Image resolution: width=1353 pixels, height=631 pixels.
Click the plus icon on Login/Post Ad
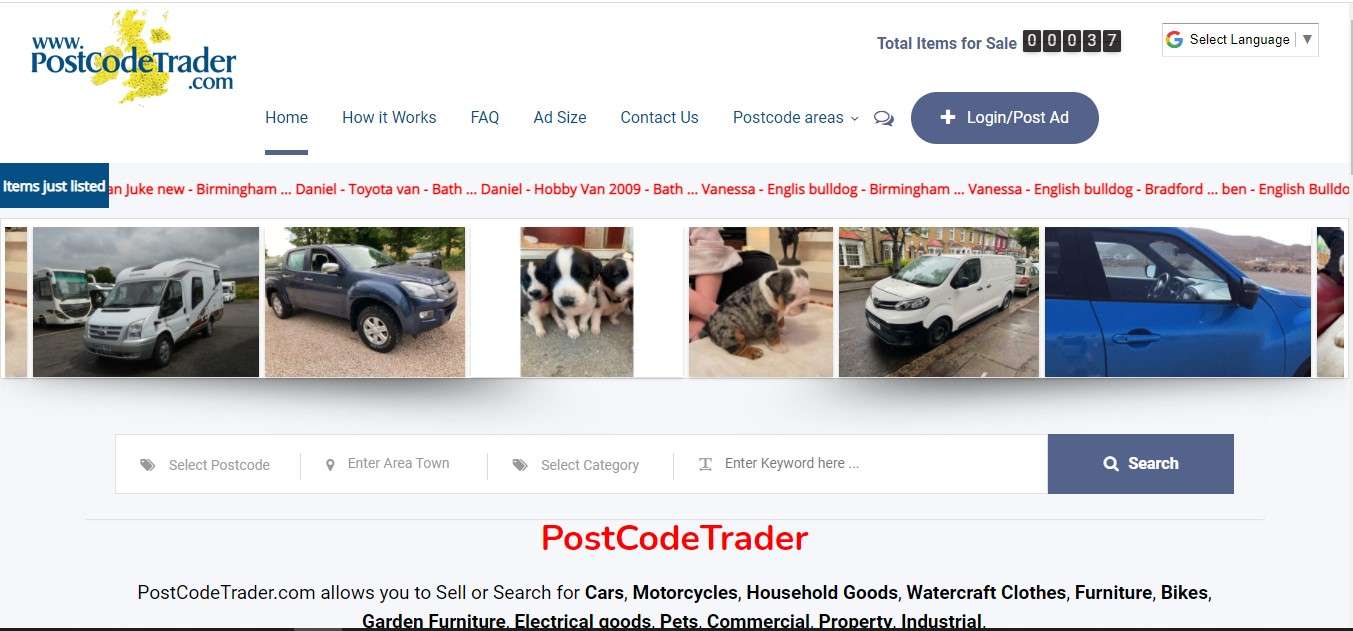coord(948,118)
